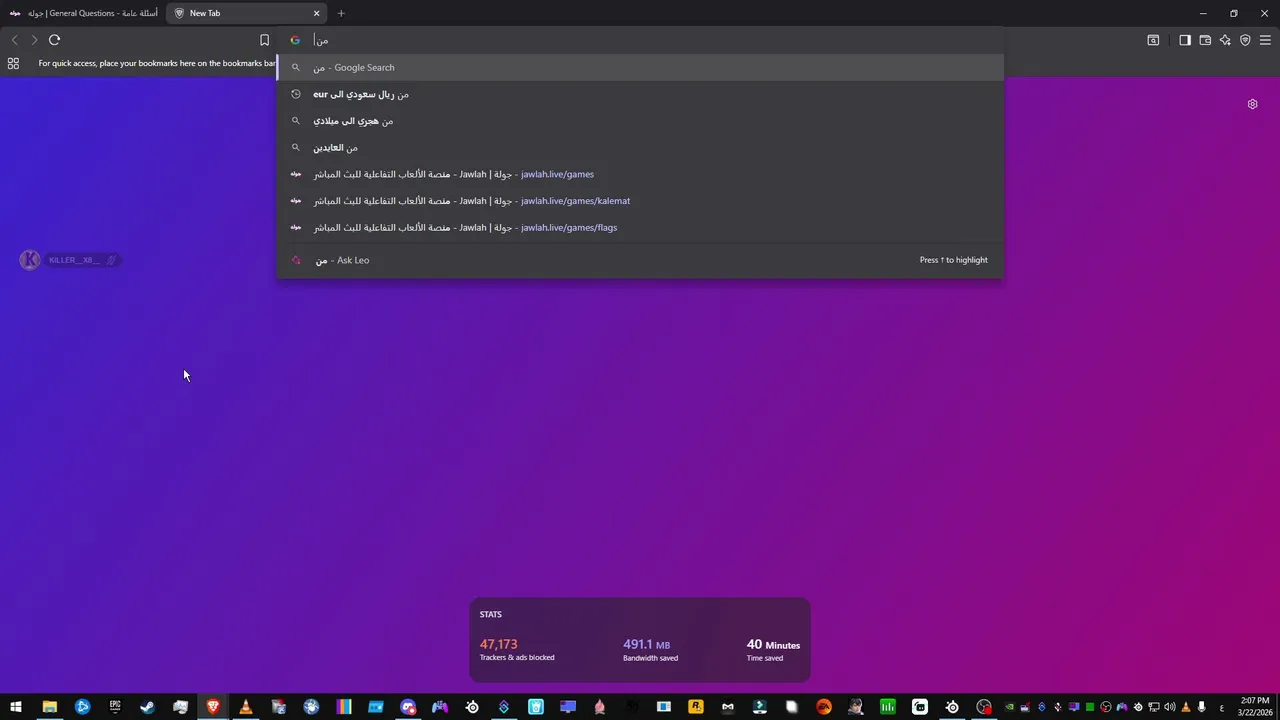1280x720 pixels.
Task: Open Rockstar Games Launcher from taskbar
Action: (x=696, y=707)
